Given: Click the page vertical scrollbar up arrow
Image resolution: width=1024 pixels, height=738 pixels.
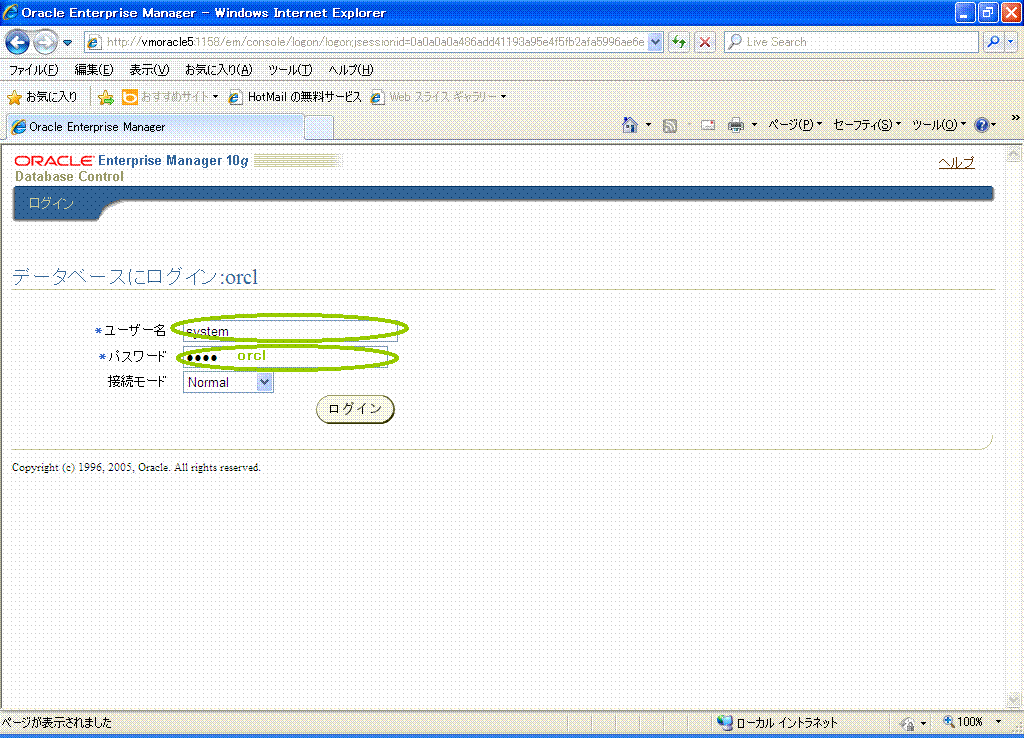Looking at the screenshot, I should coord(1013,155).
